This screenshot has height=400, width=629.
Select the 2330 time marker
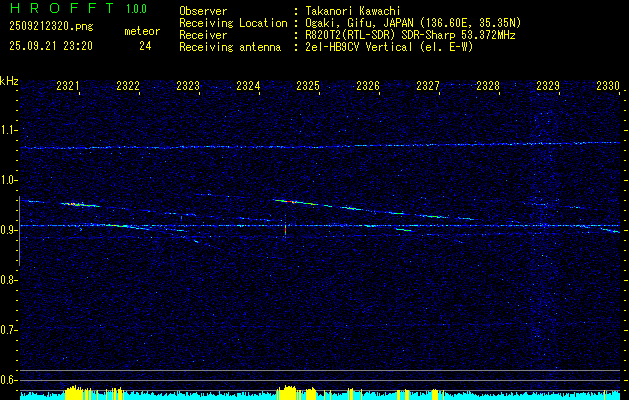pyautogui.click(x=608, y=87)
